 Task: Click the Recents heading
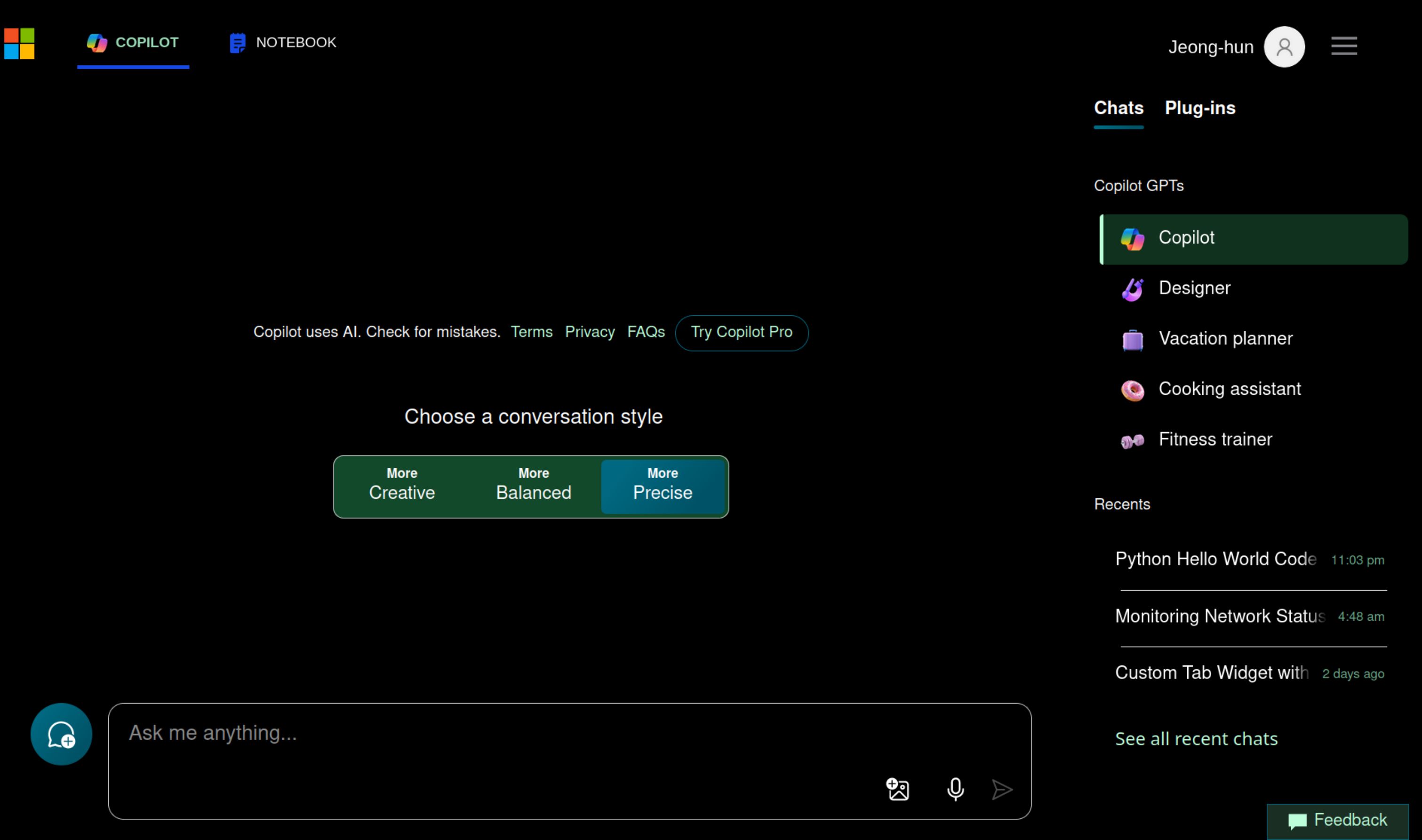coord(1121,504)
